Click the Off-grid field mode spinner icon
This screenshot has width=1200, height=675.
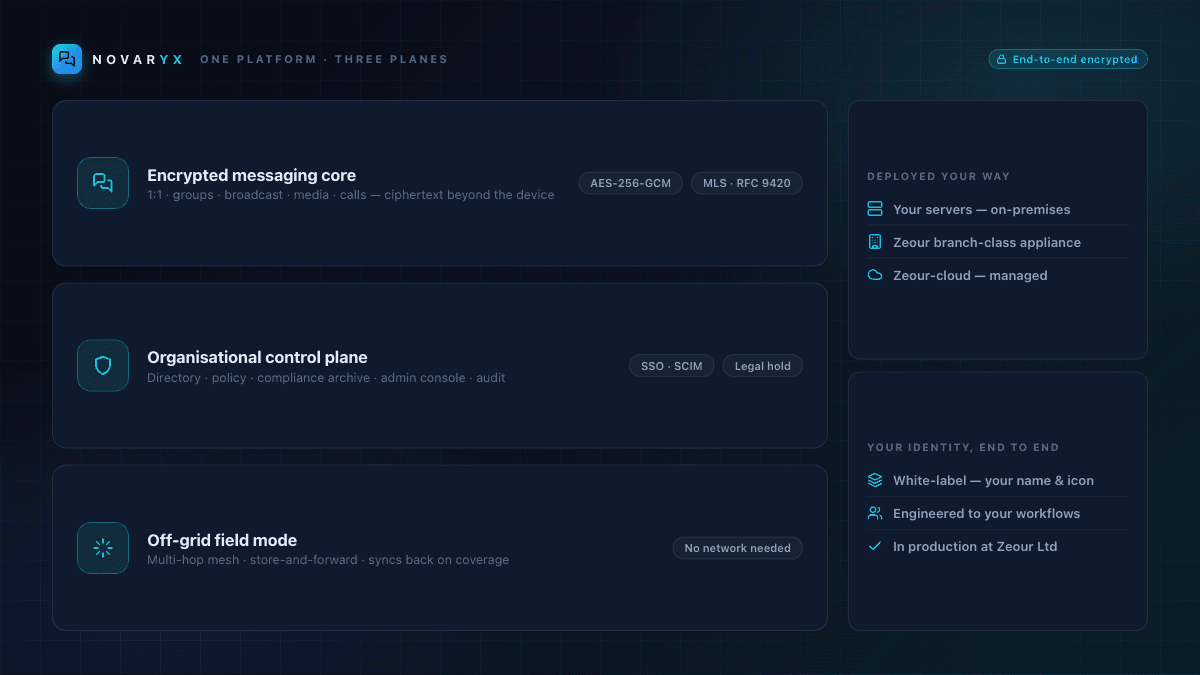tap(103, 548)
